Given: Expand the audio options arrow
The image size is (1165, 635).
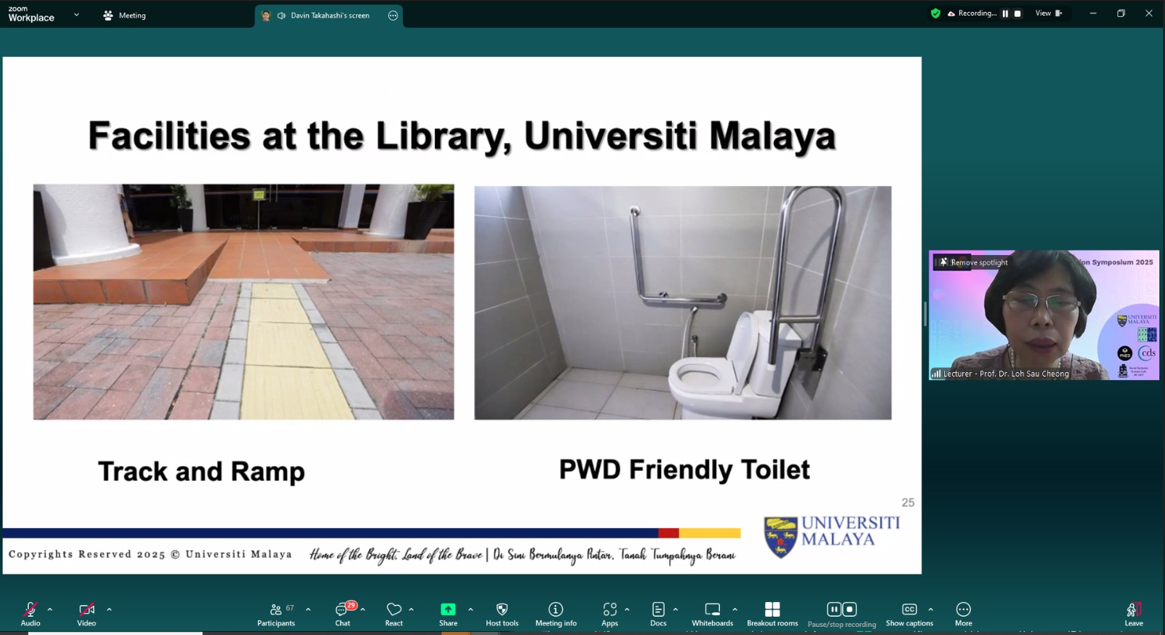Looking at the screenshot, I should [50, 609].
